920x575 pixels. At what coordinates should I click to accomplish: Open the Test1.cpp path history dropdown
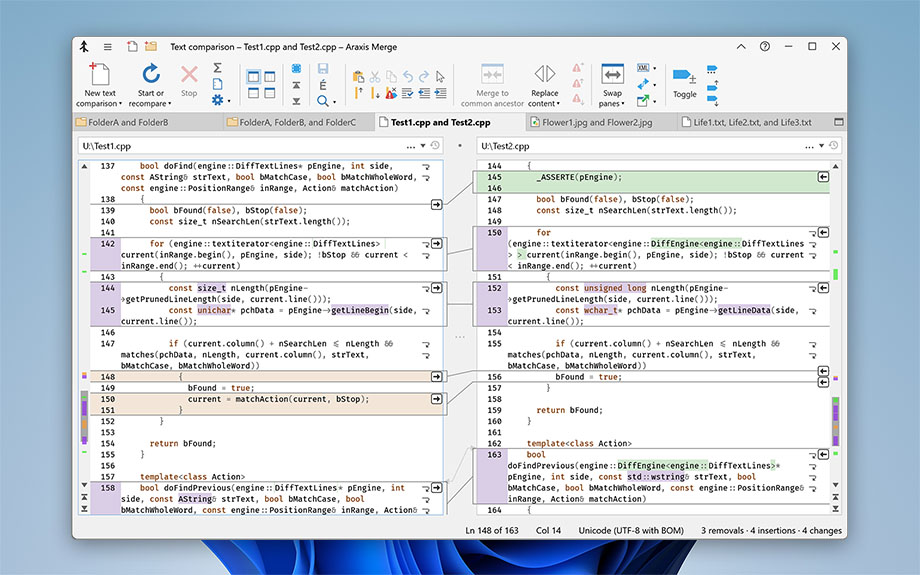pos(422,146)
